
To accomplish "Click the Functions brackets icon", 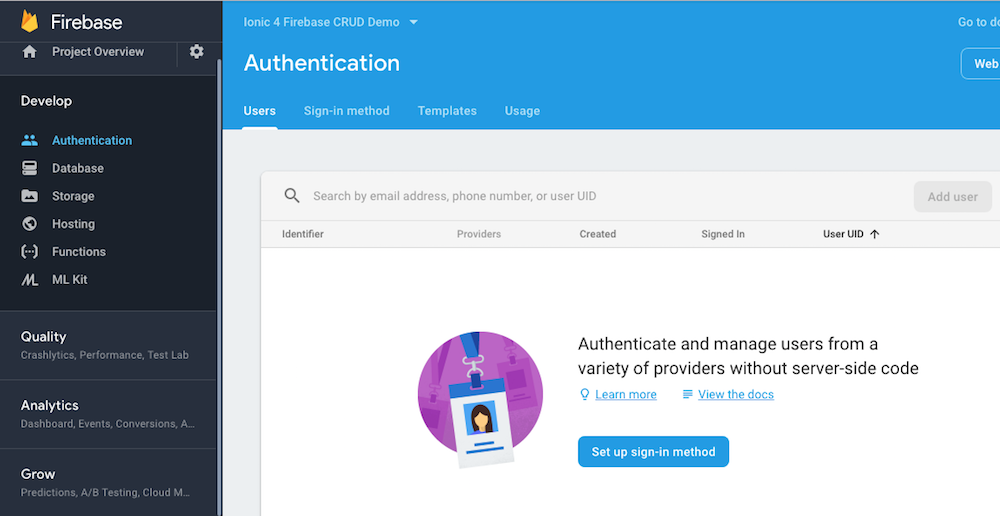I will click(x=29, y=251).
